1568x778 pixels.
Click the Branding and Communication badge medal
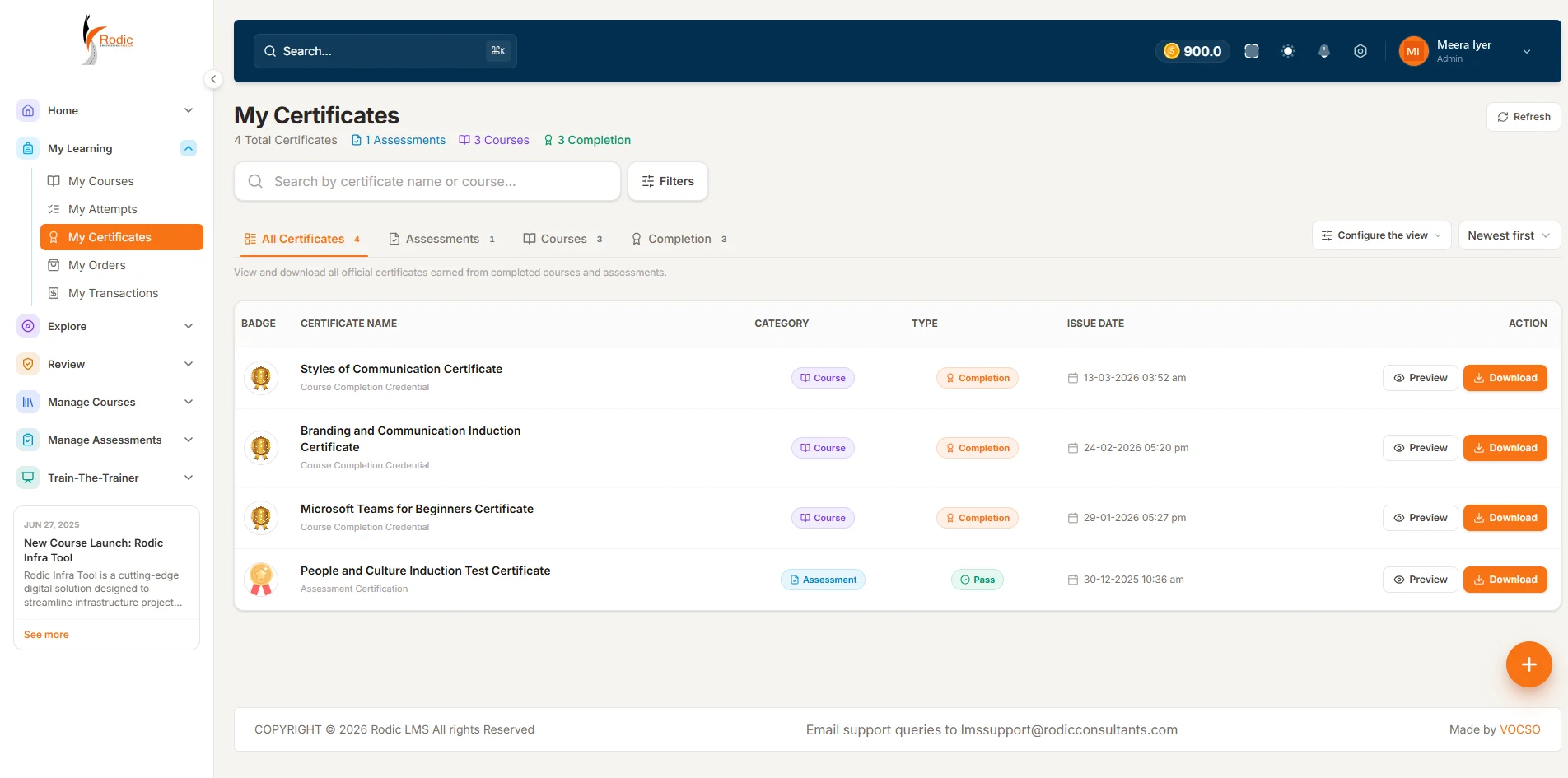tap(261, 448)
